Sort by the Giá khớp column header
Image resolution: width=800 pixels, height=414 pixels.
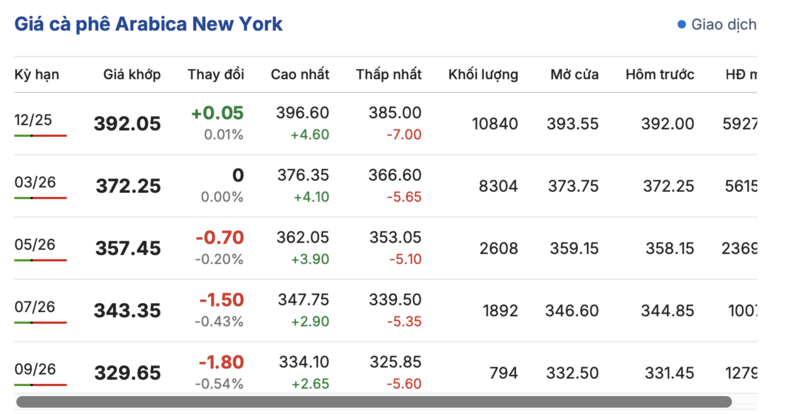click(x=131, y=75)
